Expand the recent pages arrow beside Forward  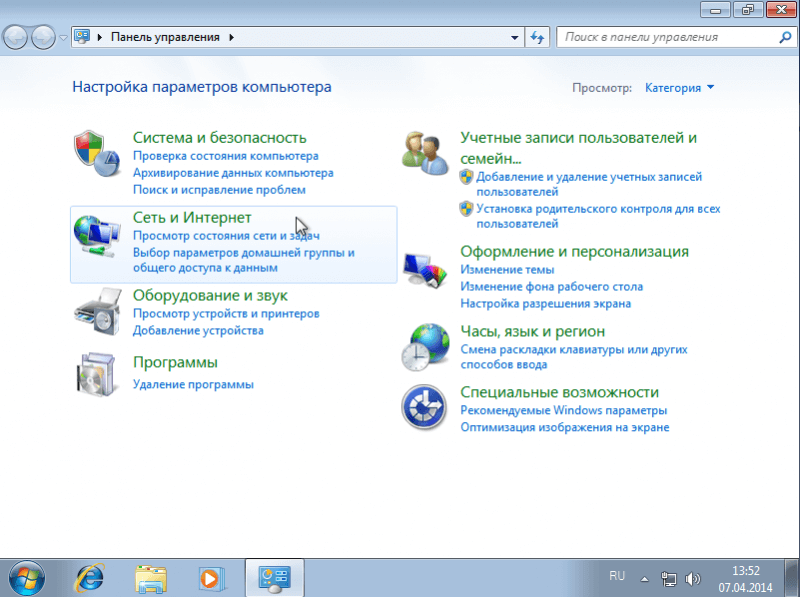[x=64, y=37]
